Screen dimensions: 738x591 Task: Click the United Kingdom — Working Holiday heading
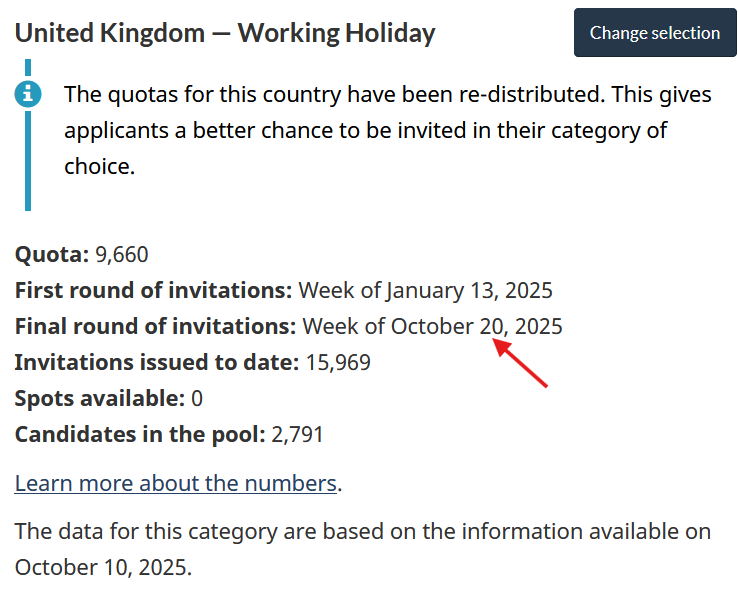coord(225,33)
